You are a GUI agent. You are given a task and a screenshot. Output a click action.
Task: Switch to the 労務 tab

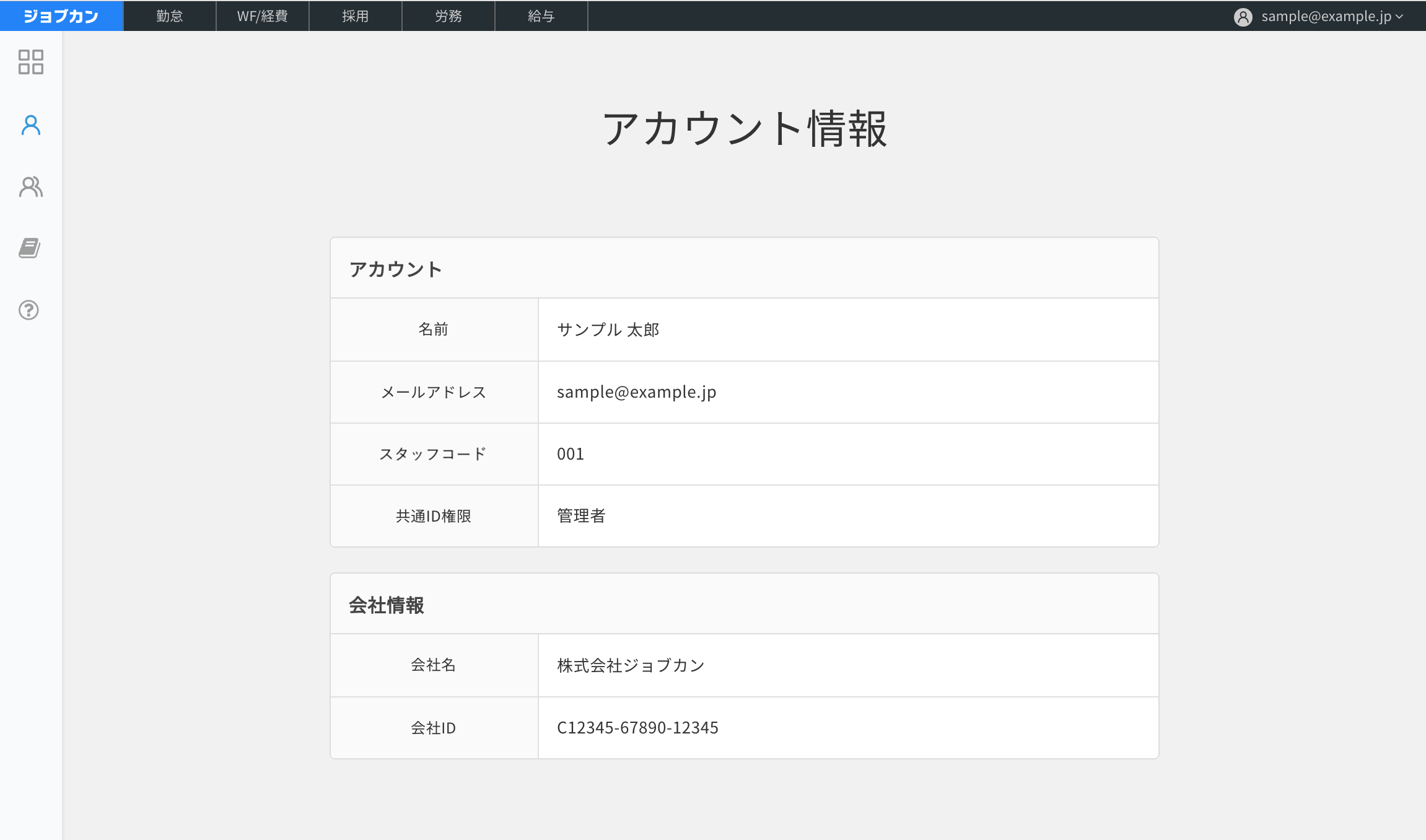pyautogui.click(x=448, y=15)
